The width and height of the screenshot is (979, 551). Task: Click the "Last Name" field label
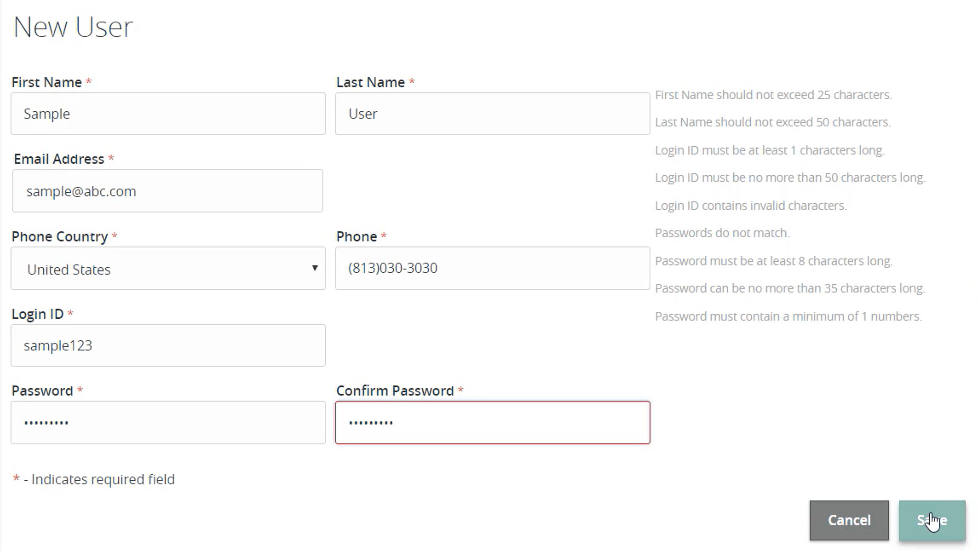point(370,82)
